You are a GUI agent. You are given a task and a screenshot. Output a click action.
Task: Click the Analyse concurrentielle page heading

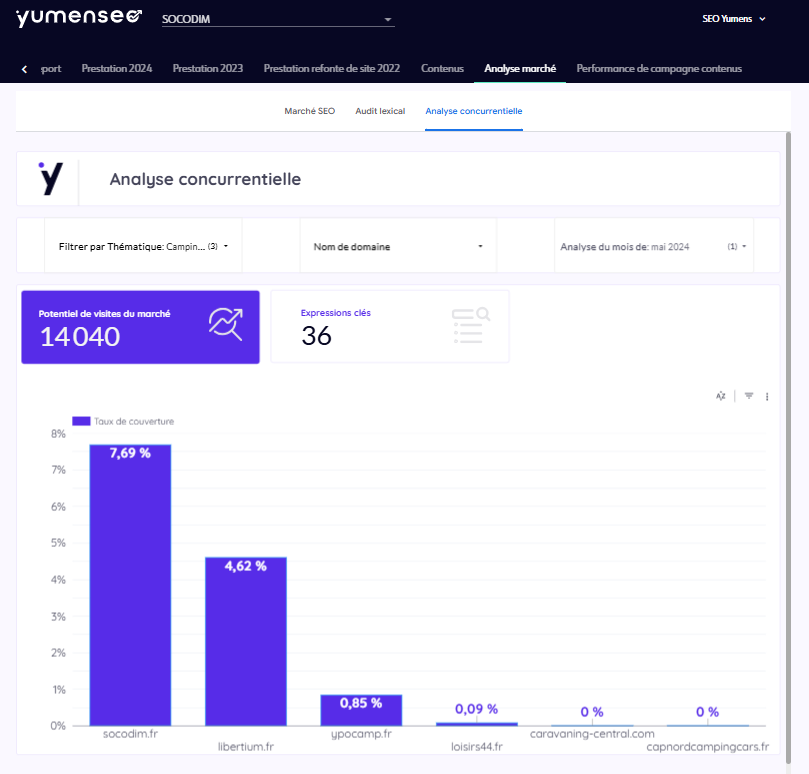[x=205, y=180]
